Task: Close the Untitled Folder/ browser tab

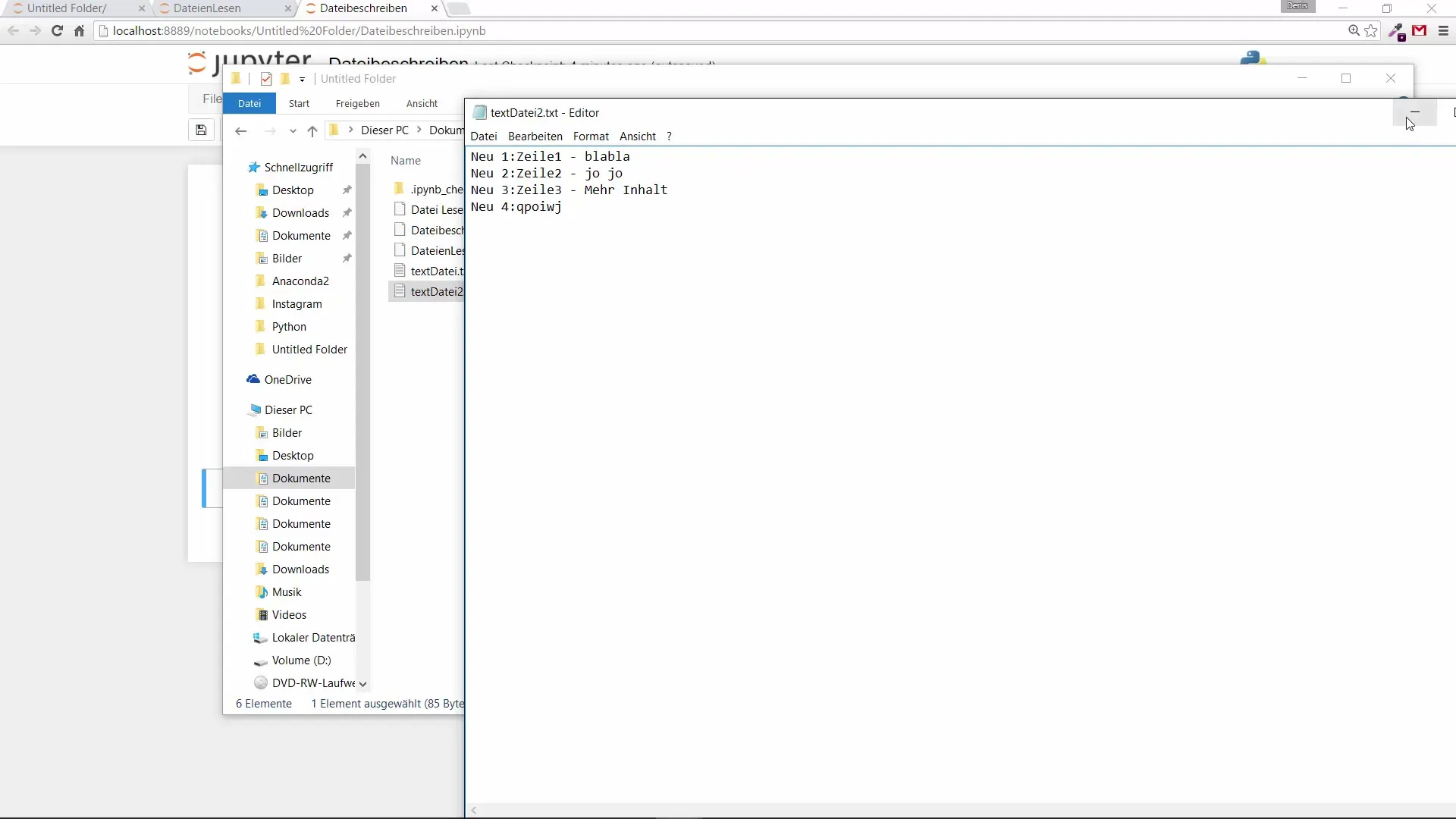Action: click(142, 8)
